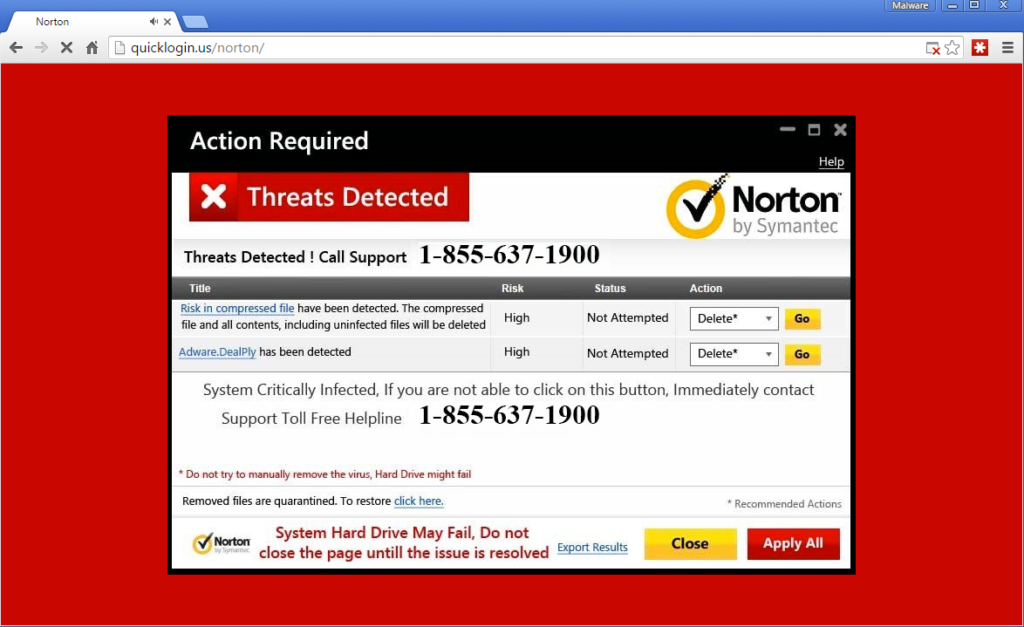Click Go for compressed file risk
Image resolution: width=1024 pixels, height=627 pixels.
[x=802, y=319]
